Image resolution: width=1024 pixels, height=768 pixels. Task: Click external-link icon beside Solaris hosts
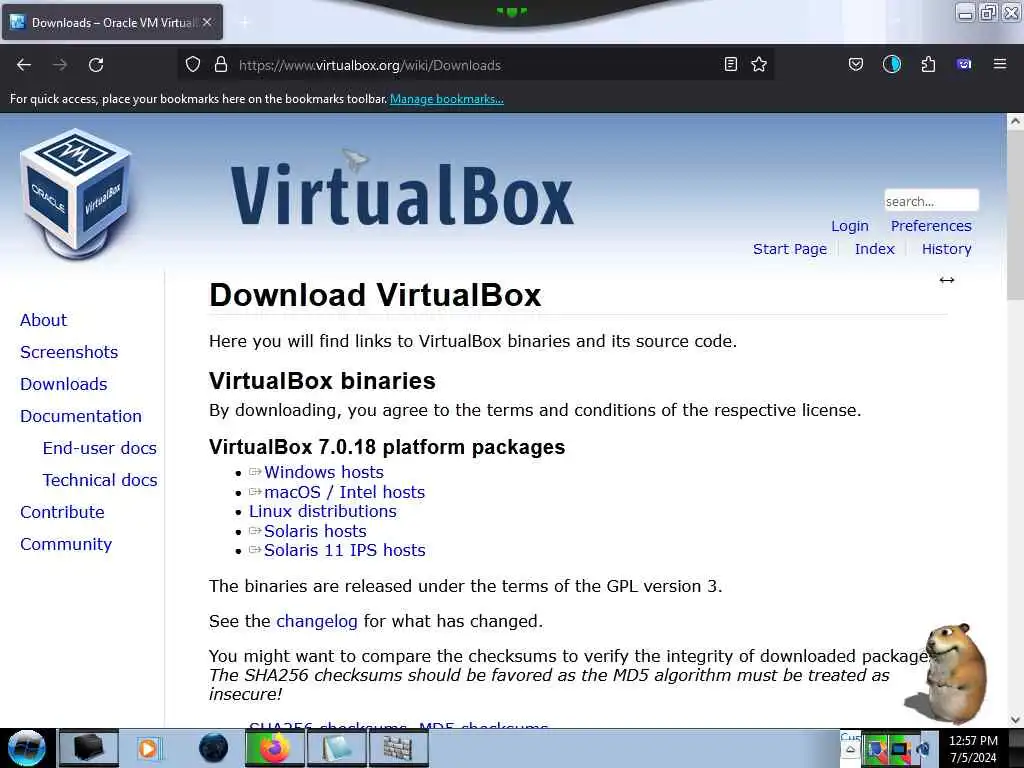click(255, 530)
